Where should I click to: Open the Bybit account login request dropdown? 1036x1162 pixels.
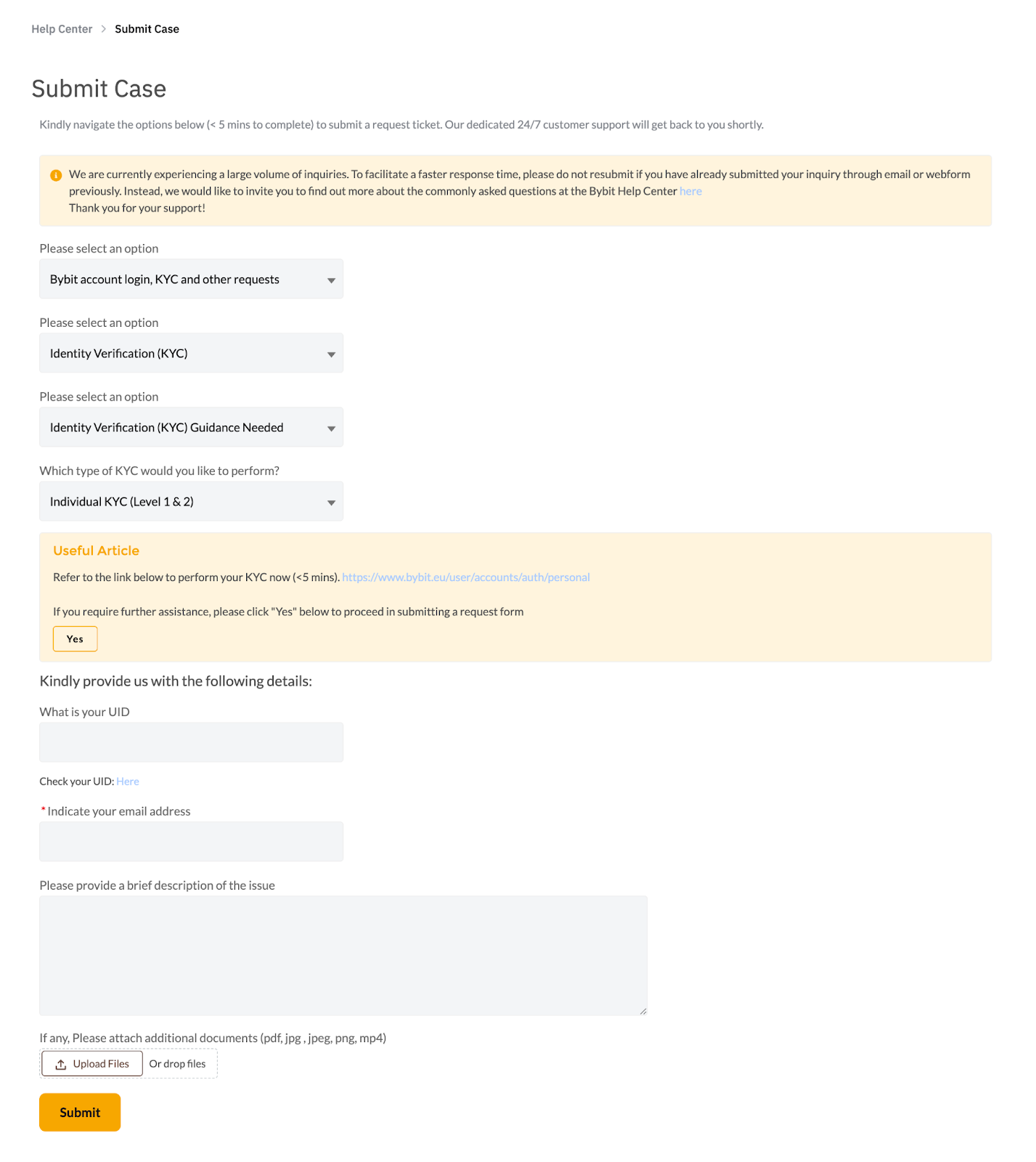(191, 280)
